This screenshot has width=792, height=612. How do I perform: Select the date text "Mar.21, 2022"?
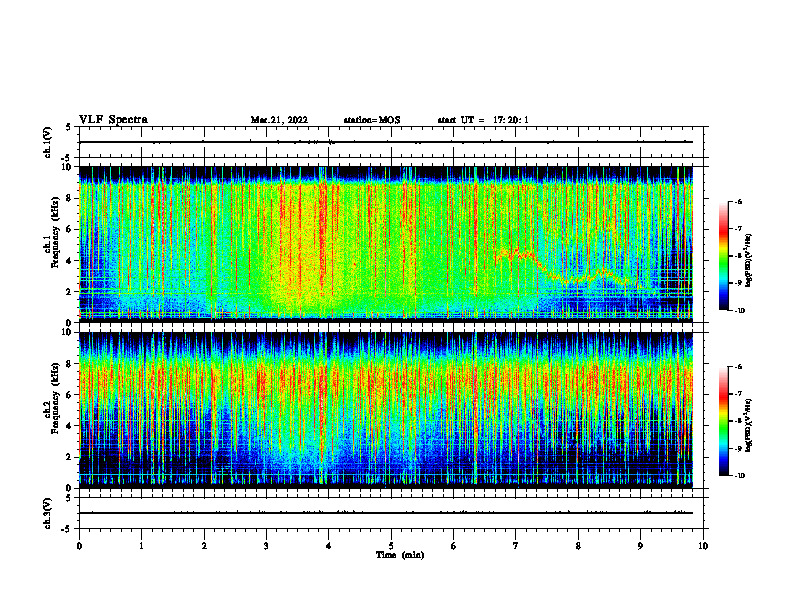click(x=279, y=120)
